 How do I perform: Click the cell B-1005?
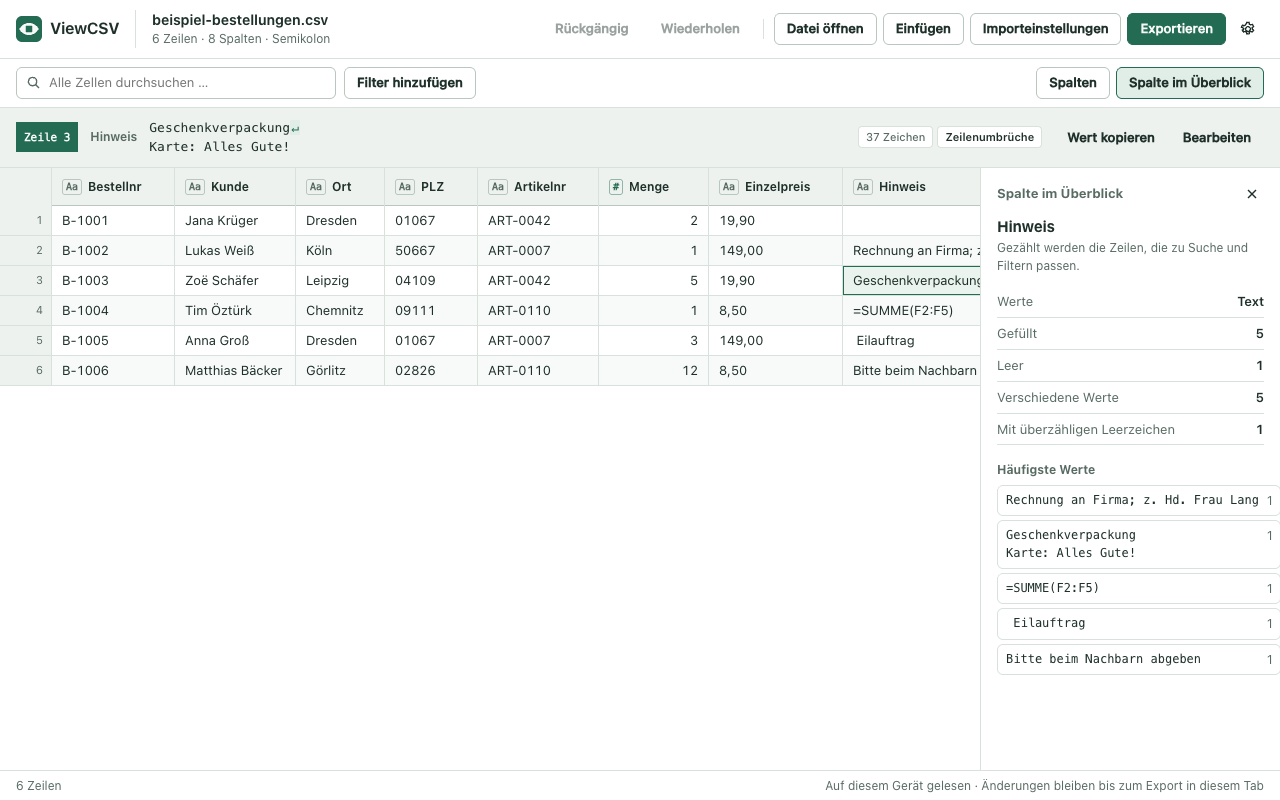click(x=113, y=341)
